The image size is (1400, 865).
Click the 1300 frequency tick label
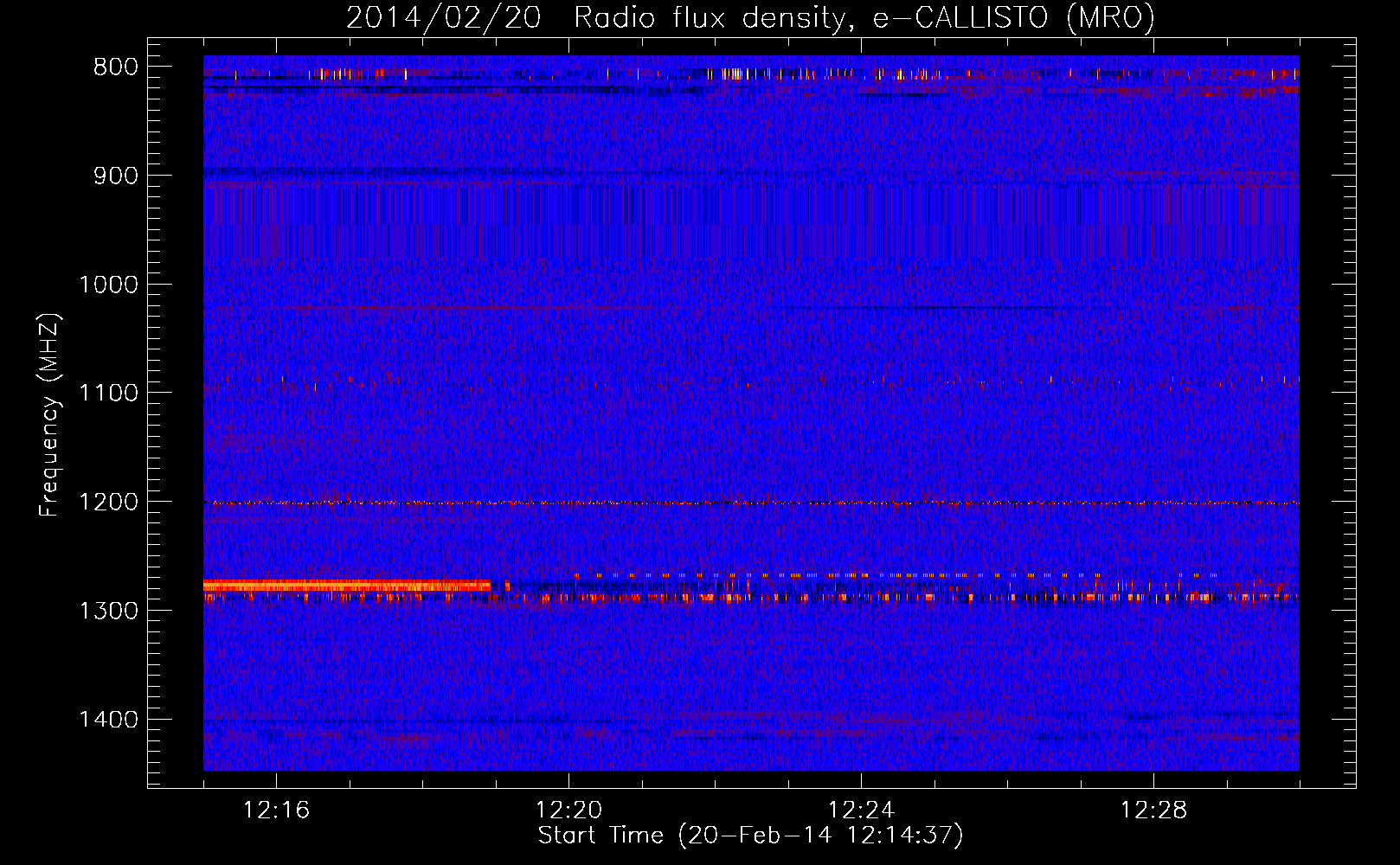pyautogui.click(x=108, y=611)
